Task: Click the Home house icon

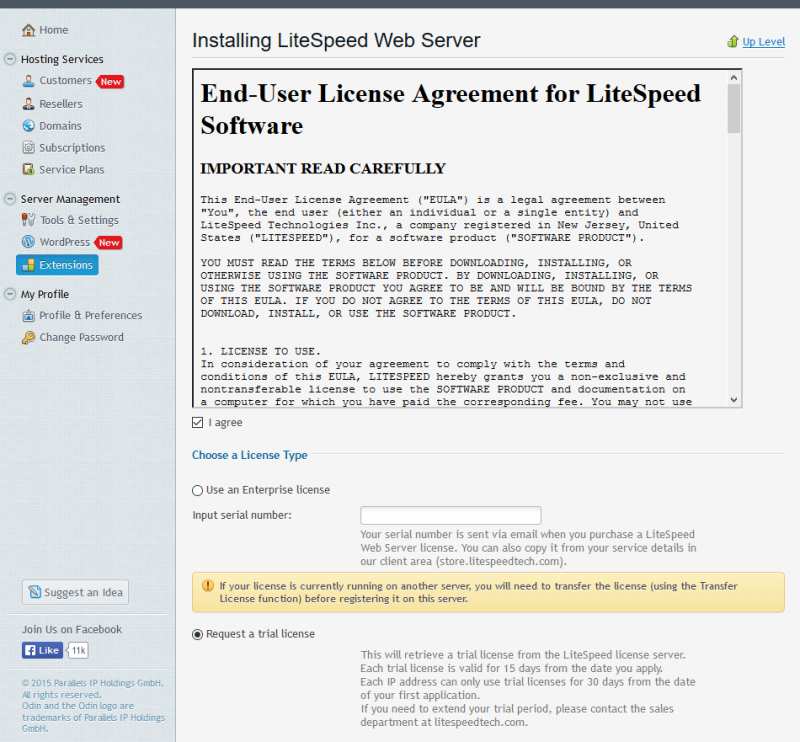Action: tap(29, 30)
